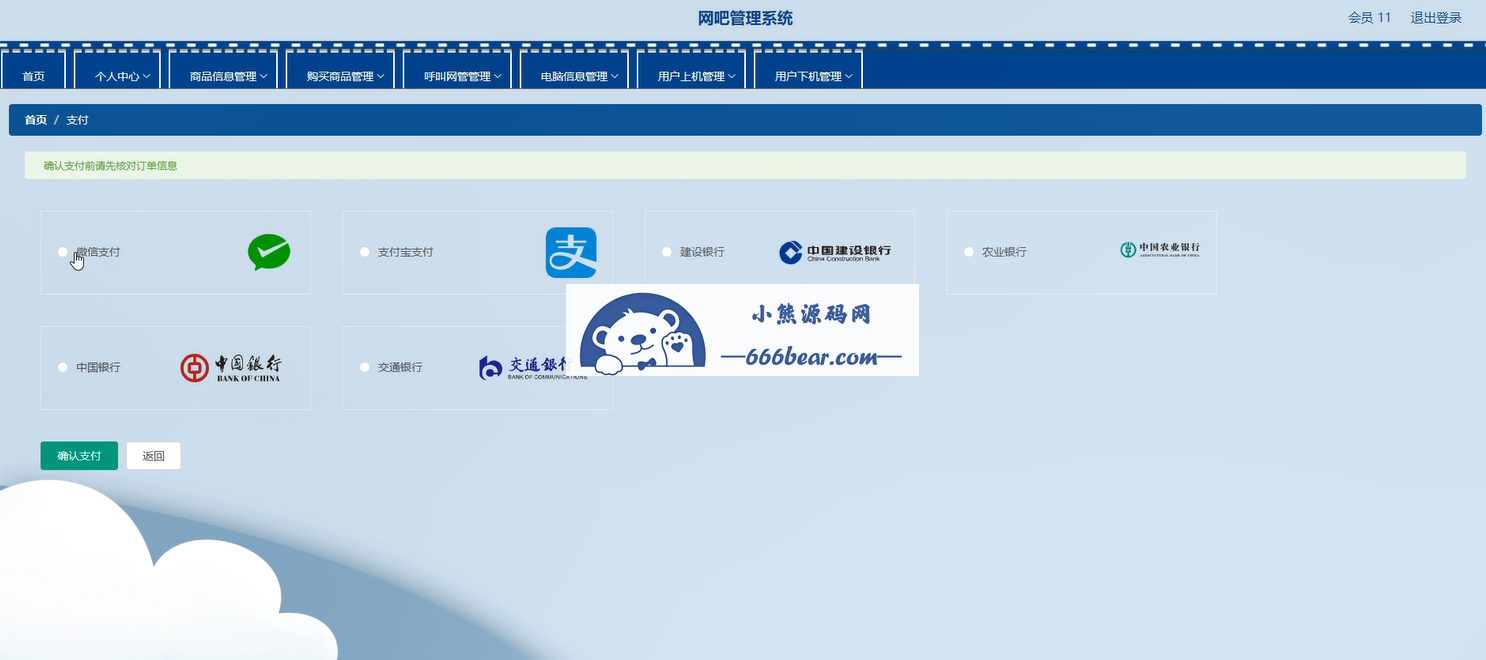1486x660 pixels.
Task: Select the 中国银行 radio button
Action: [63, 368]
